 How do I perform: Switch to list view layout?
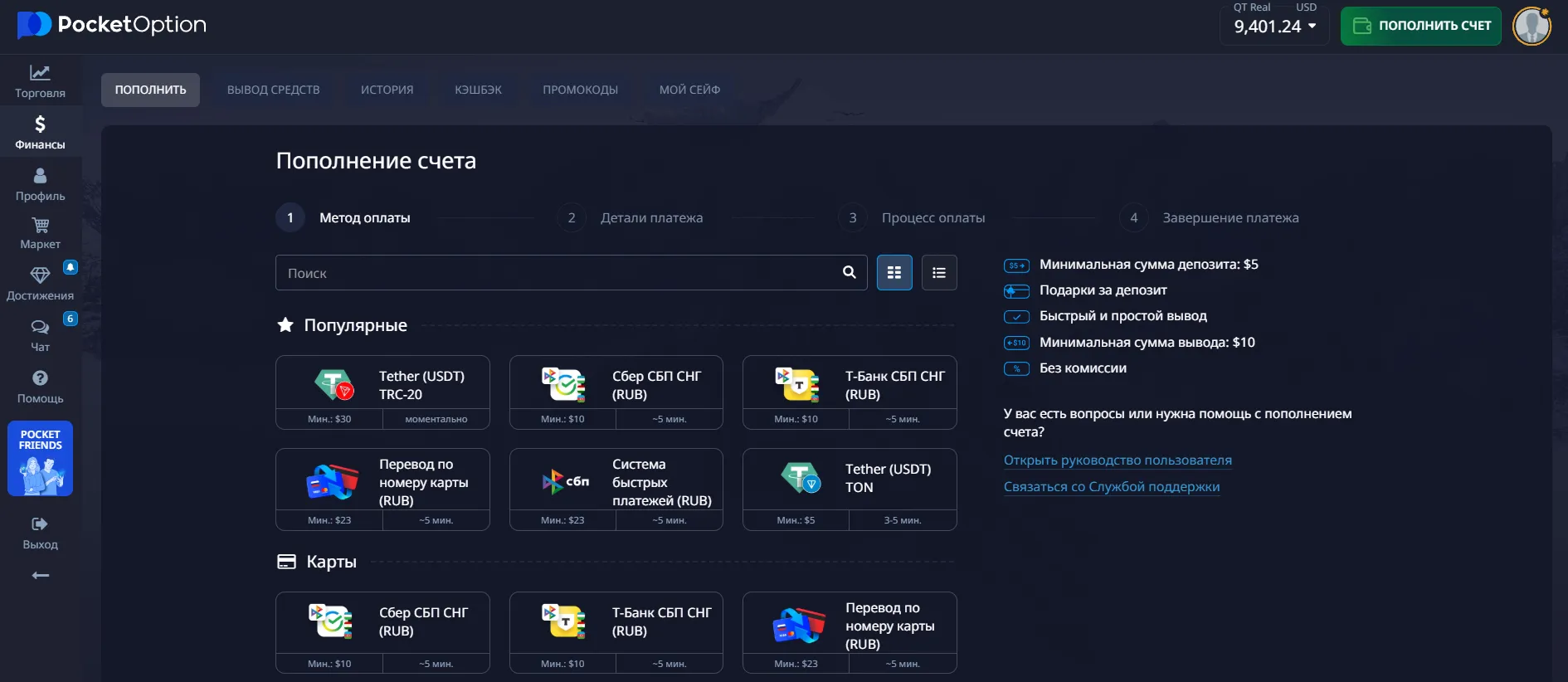(x=939, y=272)
